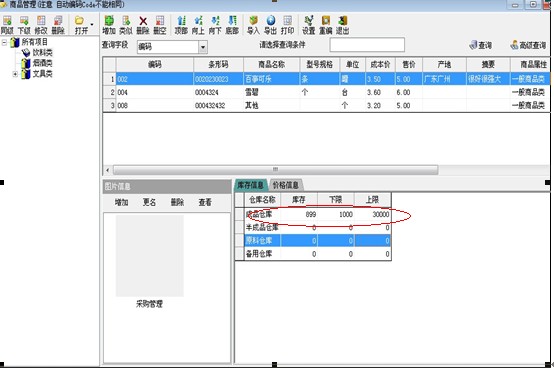The height and width of the screenshot is (369, 554).
Task: Click the 上限 value 30000 cell
Action: click(x=373, y=215)
